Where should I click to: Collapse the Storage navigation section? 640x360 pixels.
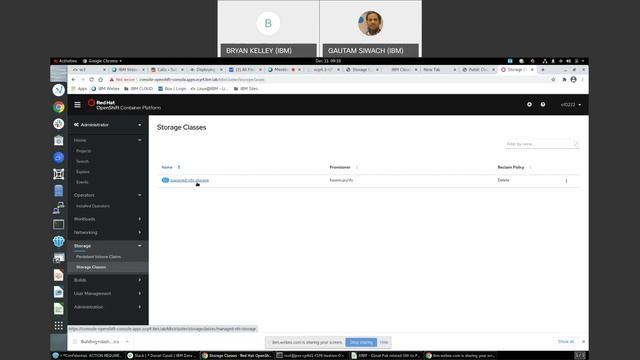108,246
